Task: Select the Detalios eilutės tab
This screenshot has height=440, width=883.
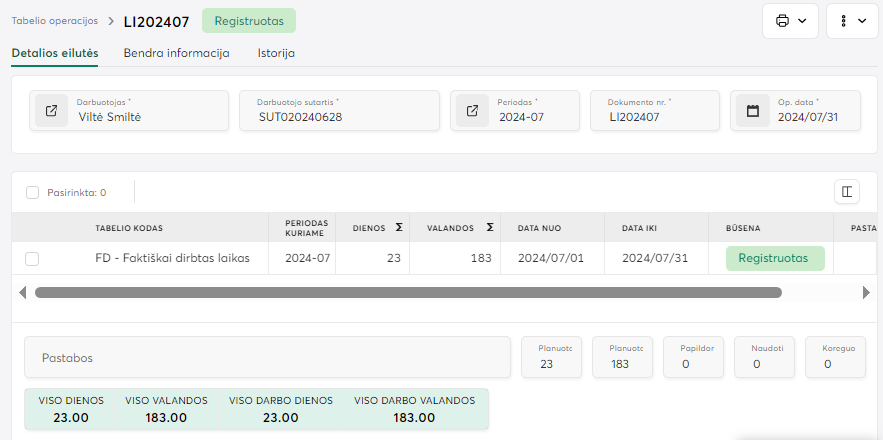Action: pos(54,54)
